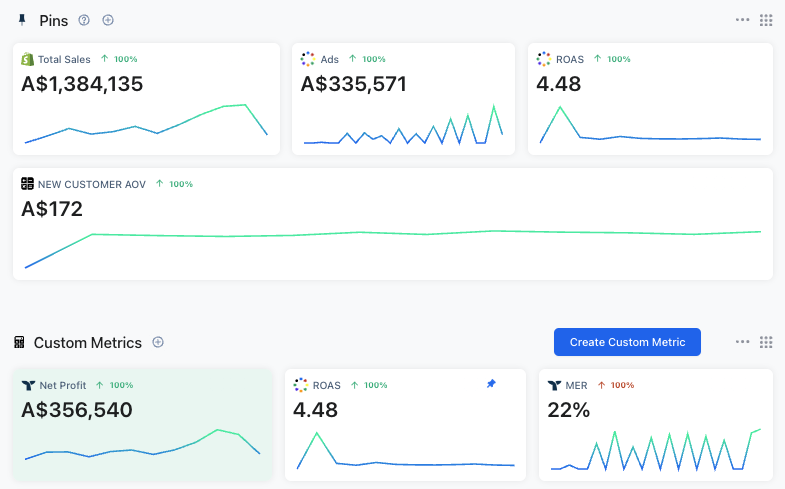This screenshot has width=785, height=489.
Task: Click the NEW CUSTOMER AOV trend chart
Action: (393, 249)
